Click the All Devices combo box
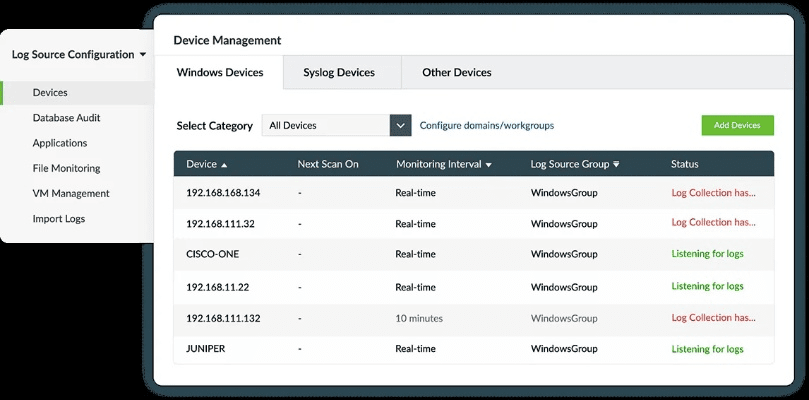809x400 pixels. [x=326, y=125]
